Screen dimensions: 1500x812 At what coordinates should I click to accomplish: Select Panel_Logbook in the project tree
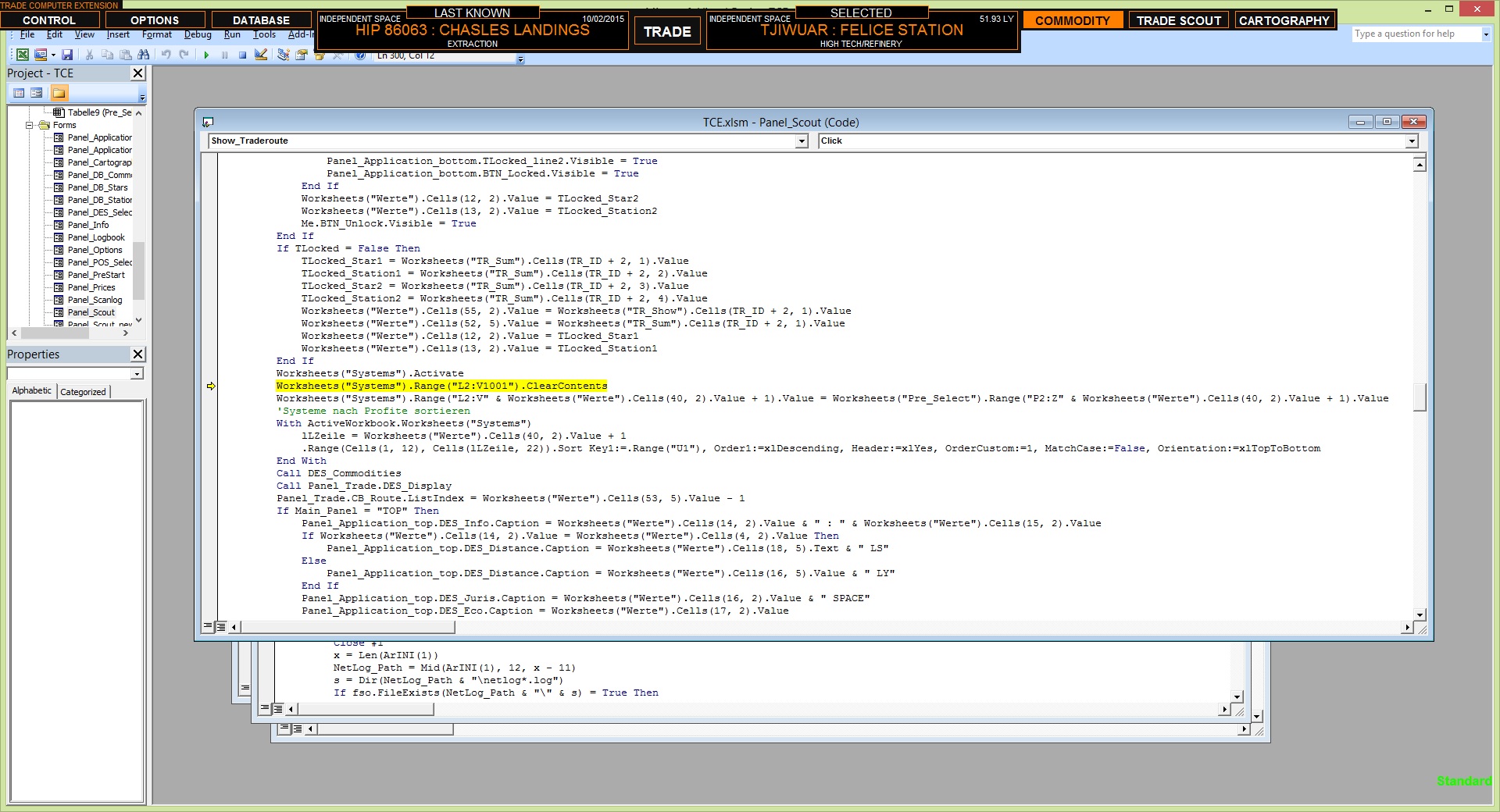coord(96,237)
